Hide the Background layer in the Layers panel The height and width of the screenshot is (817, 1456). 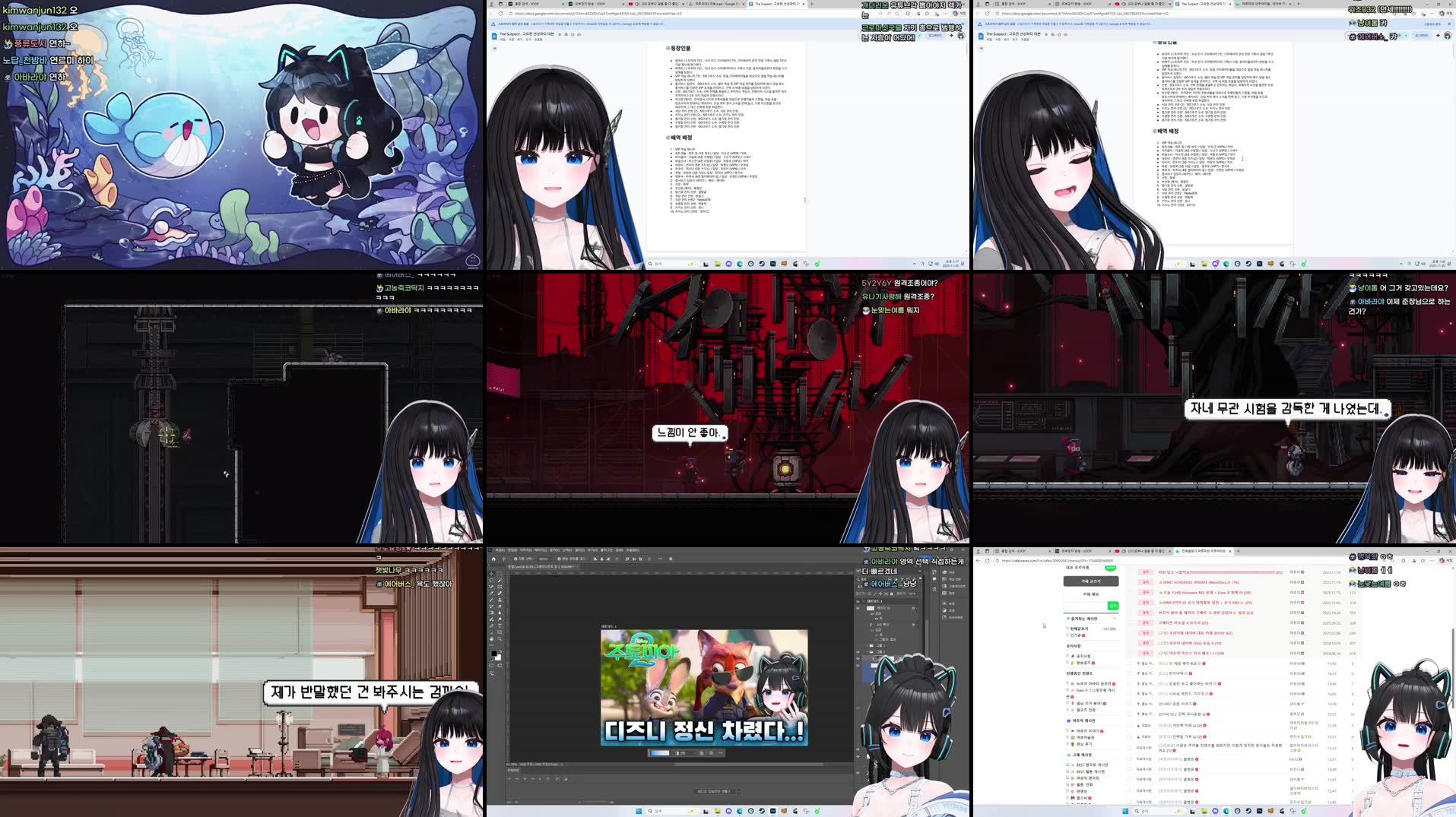[x=858, y=666]
